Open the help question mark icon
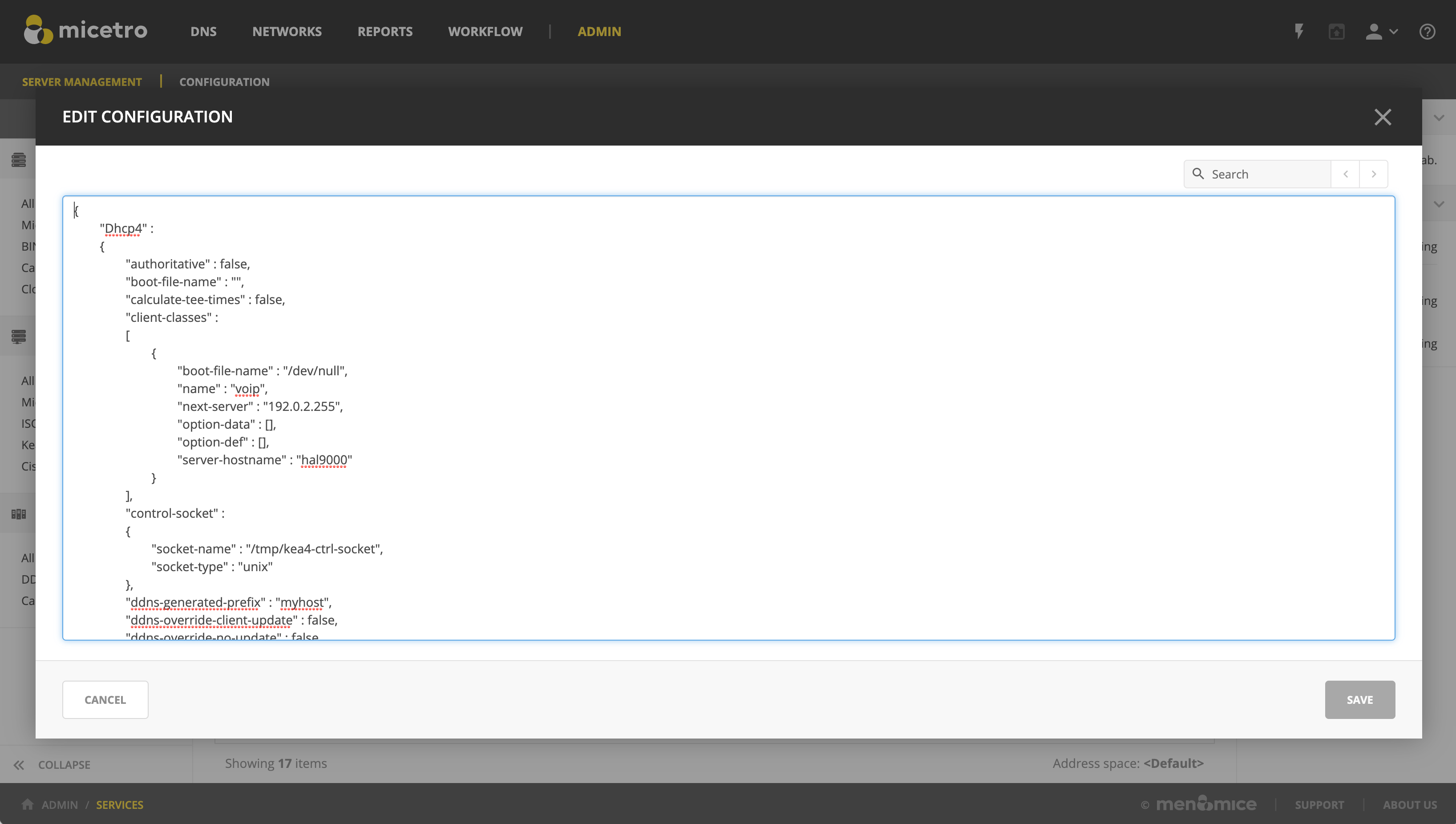The height and width of the screenshot is (824, 1456). 1427,32
